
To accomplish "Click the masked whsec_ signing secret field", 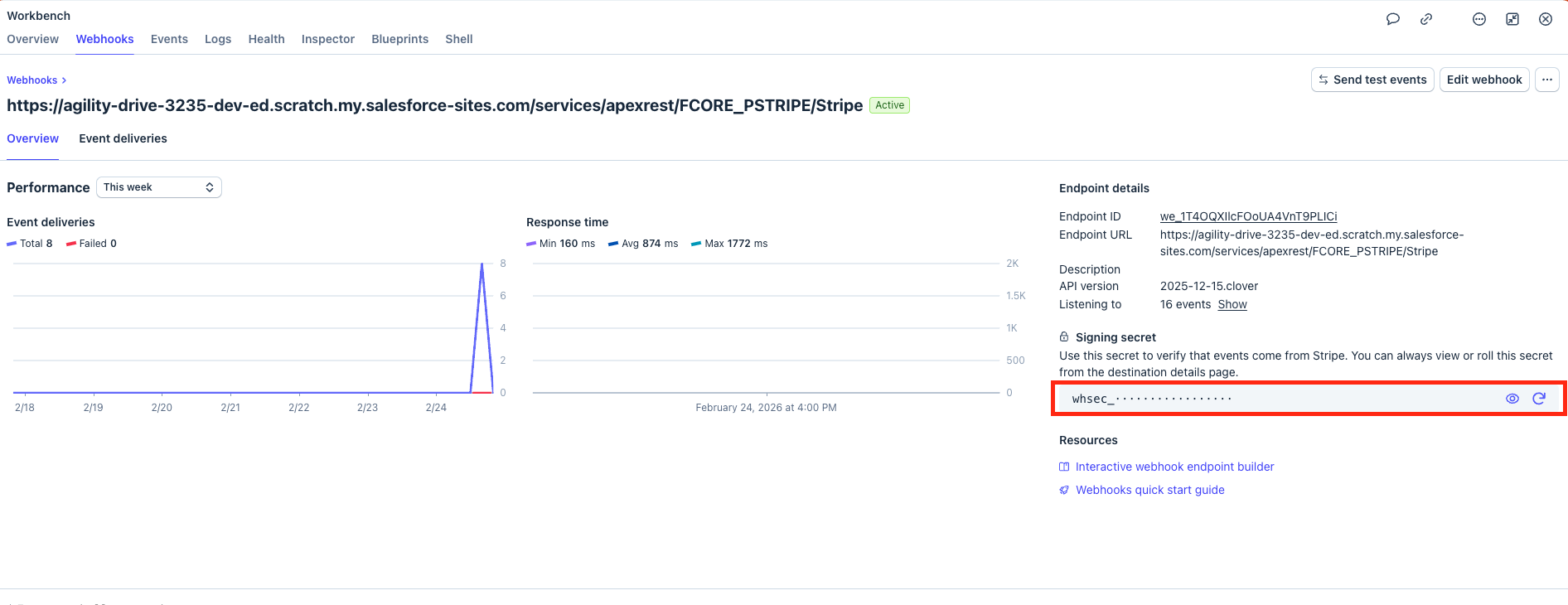I will click(x=1309, y=399).
